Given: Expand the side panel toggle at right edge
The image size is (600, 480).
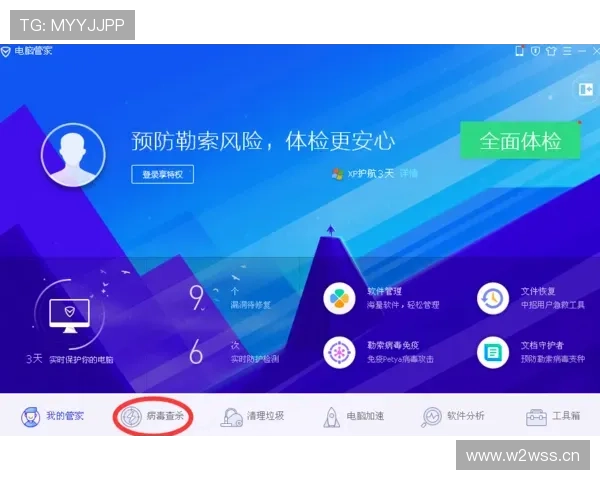Looking at the screenshot, I should pos(585,89).
